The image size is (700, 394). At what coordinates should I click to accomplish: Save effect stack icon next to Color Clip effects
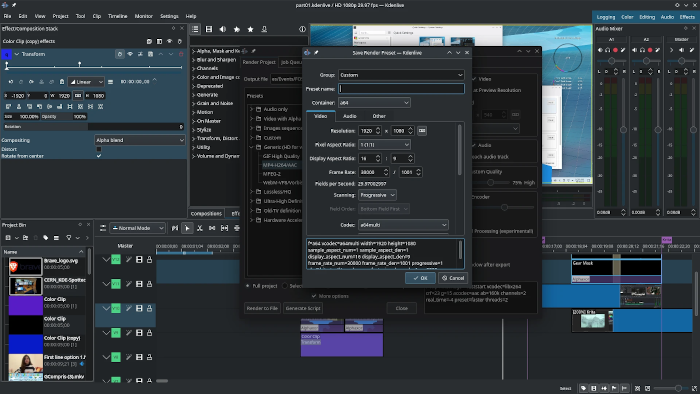tap(149, 41)
